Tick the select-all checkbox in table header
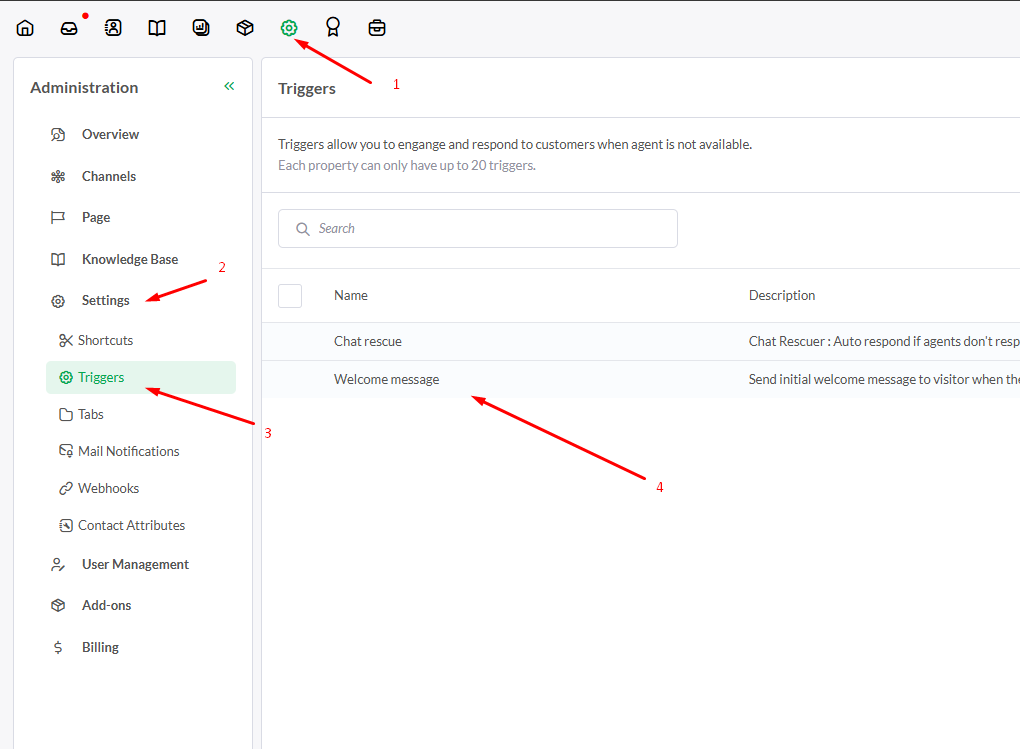 tap(290, 295)
